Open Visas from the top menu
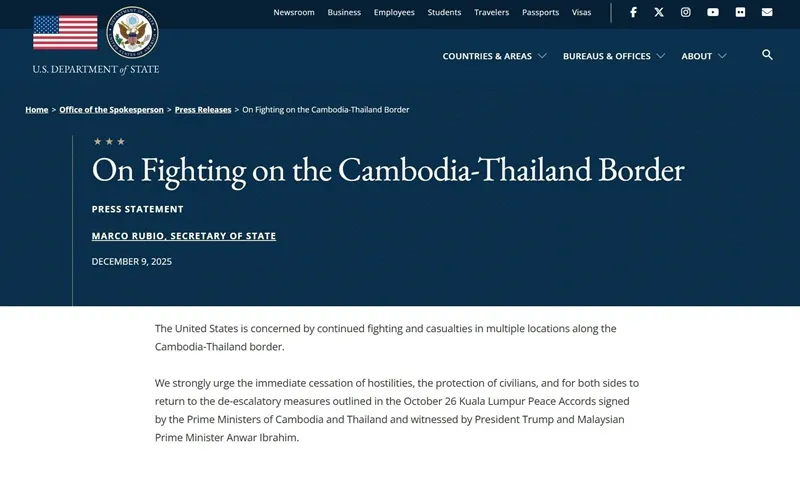The image size is (800, 494). 581,12
